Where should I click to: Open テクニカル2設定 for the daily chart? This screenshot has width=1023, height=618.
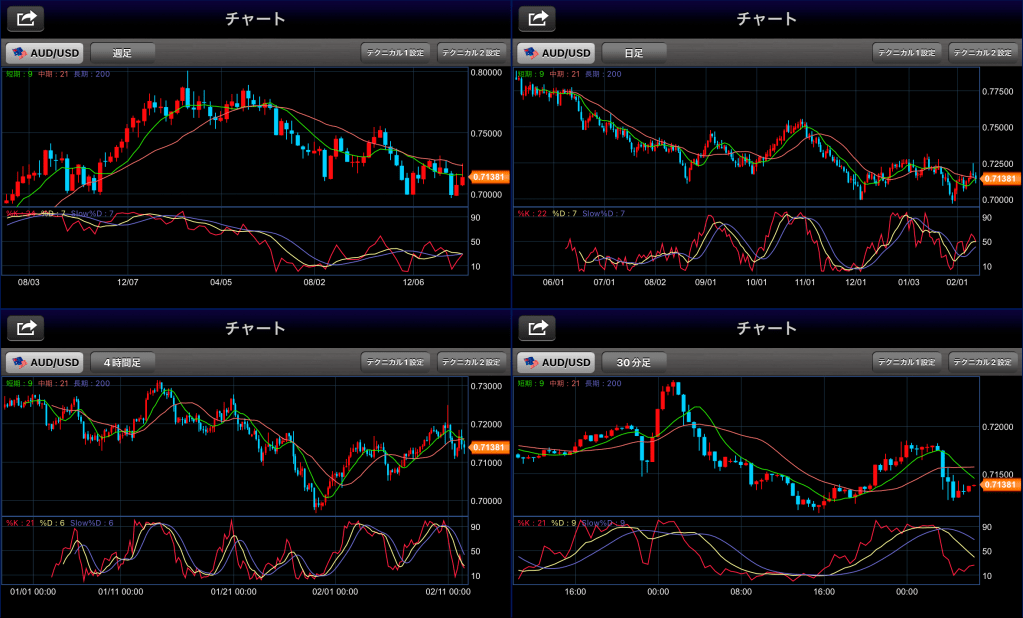985,52
